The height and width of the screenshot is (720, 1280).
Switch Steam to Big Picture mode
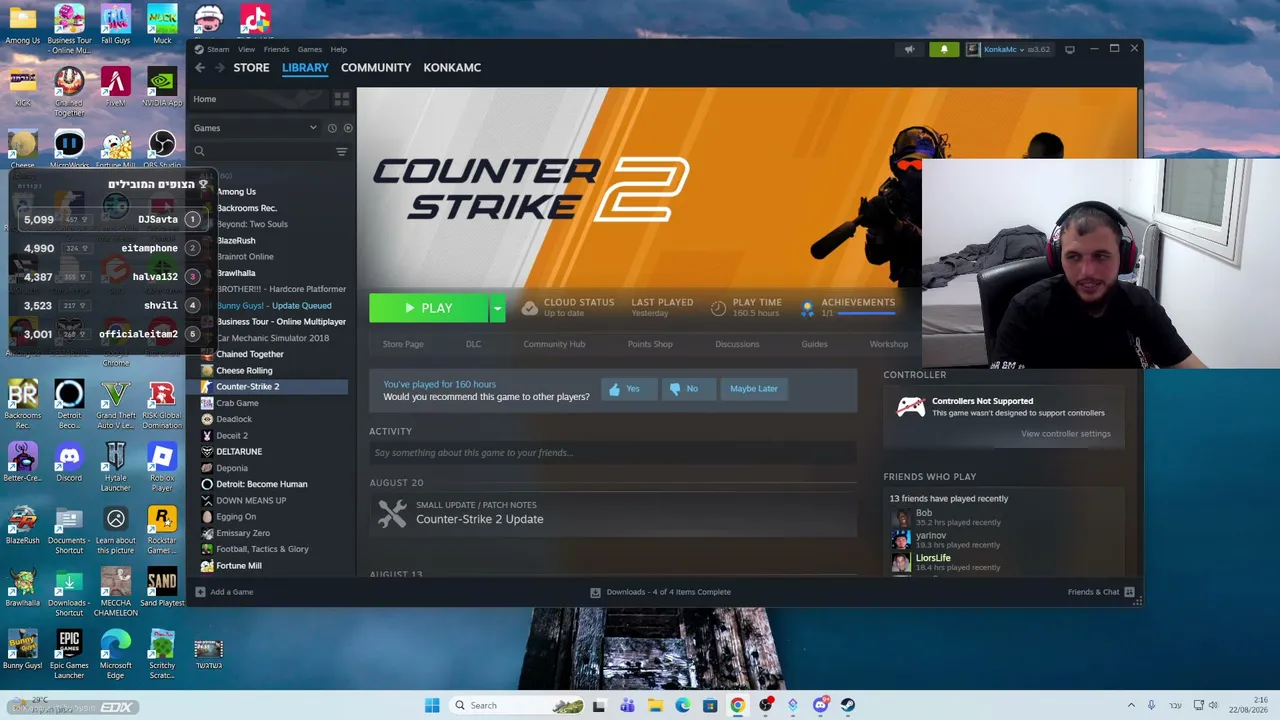click(1069, 49)
